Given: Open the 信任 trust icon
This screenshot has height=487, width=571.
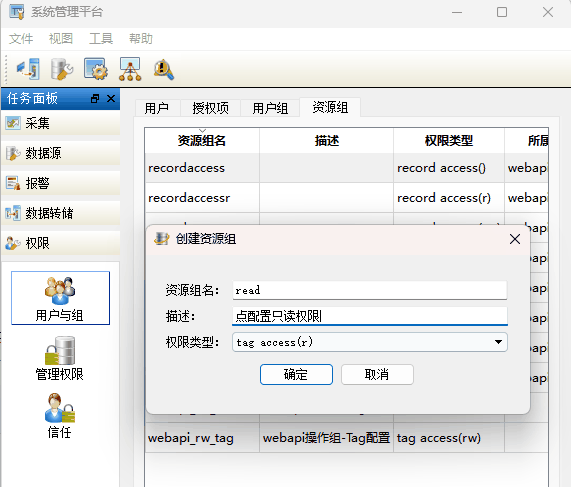Looking at the screenshot, I should click(x=60, y=408).
